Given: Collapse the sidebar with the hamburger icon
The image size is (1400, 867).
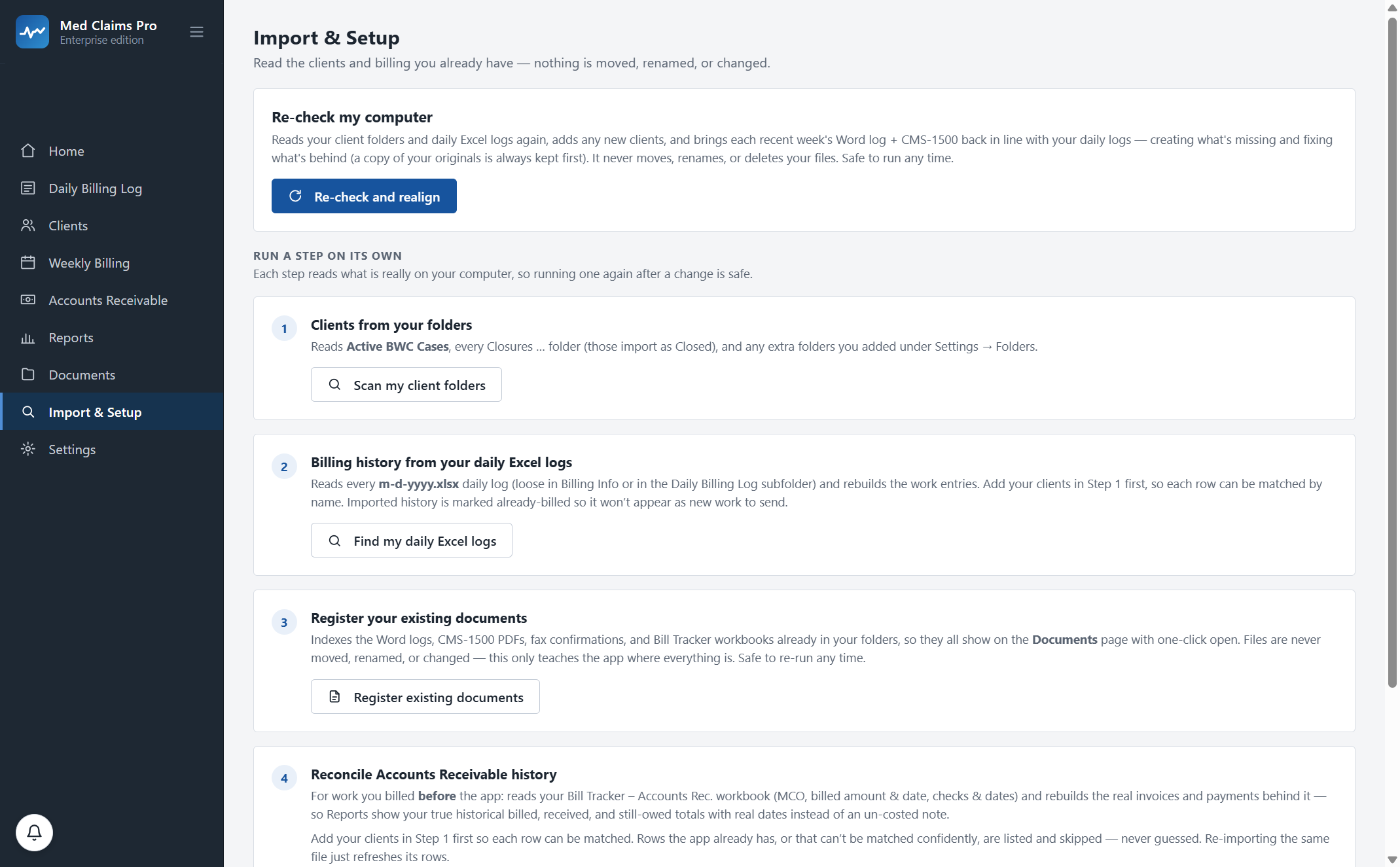Looking at the screenshot, I should click(x=196, y=32).
